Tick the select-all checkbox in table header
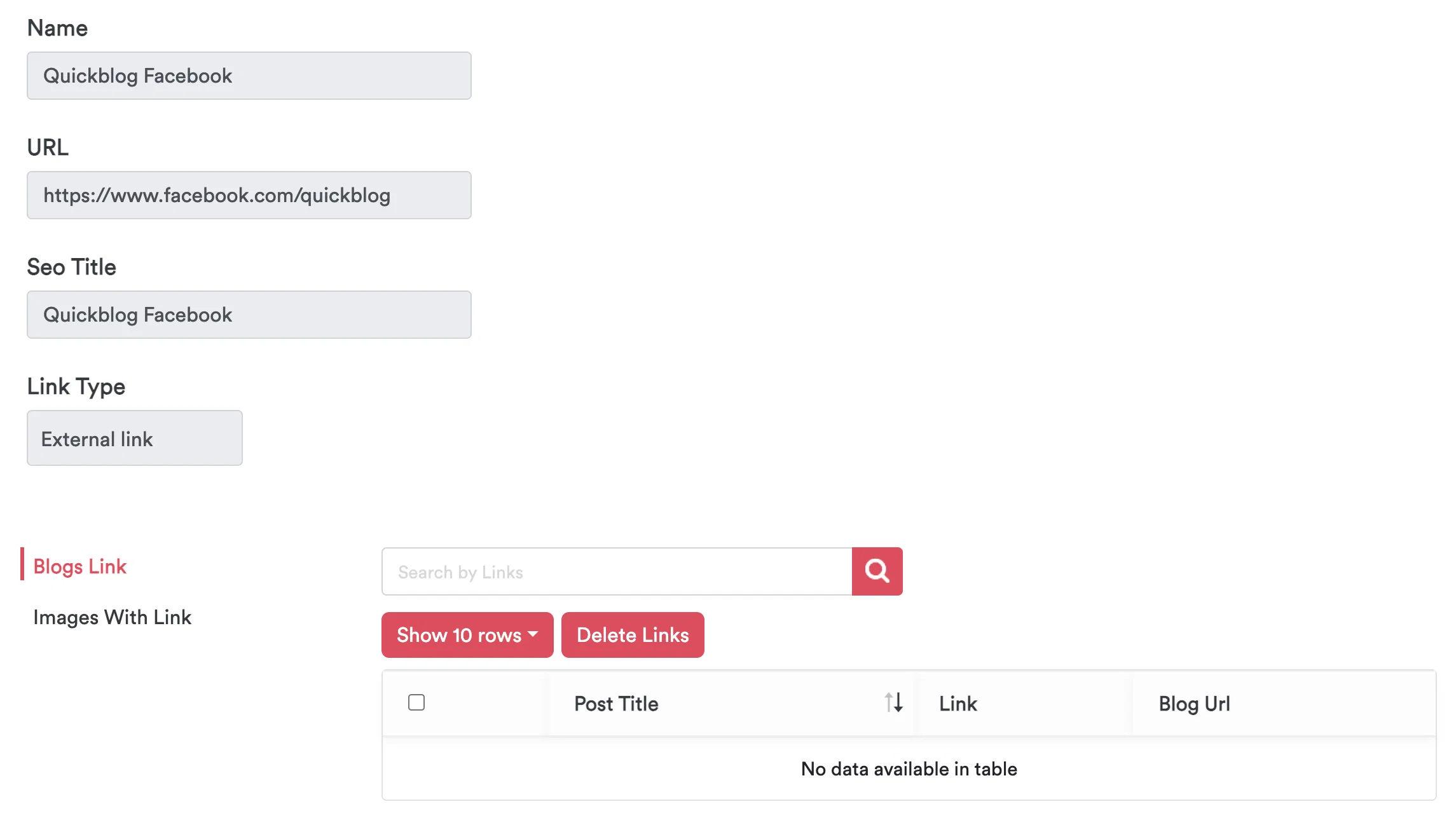 point(416,702)
